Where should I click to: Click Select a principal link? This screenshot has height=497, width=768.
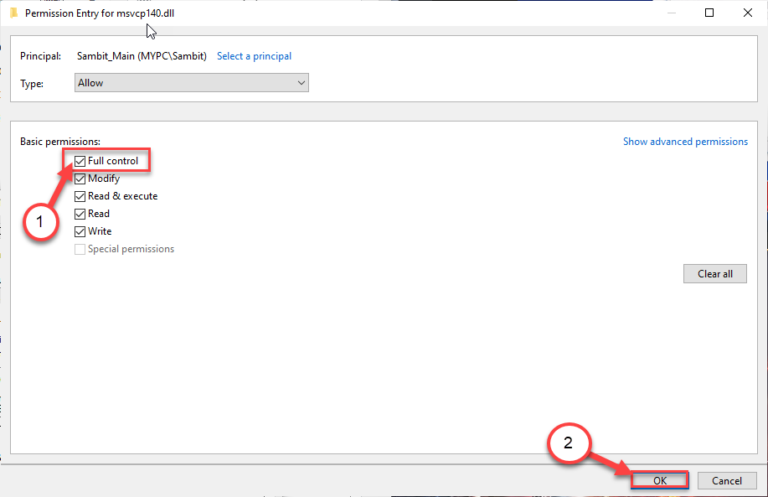(x=254, y=56)
